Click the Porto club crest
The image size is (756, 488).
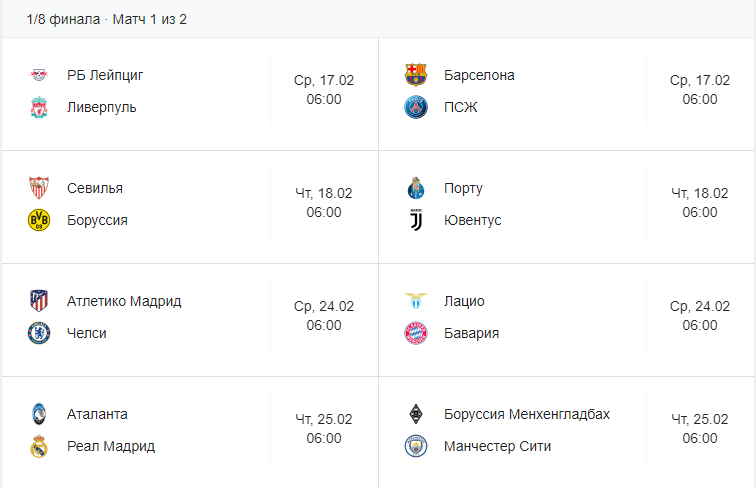coord(416,188)
